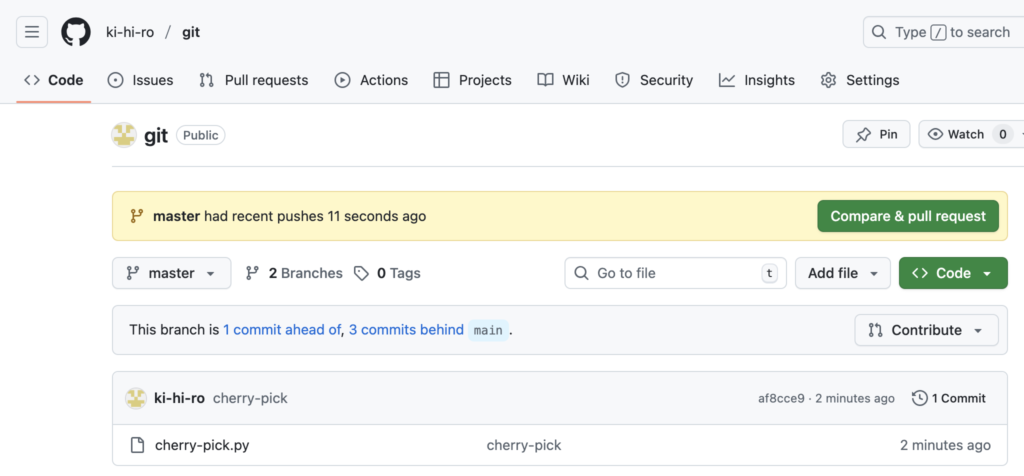This screenshot has height=476, width=1024.
Task: Expand the master branch selector dropdown
Action: [x=172, y=273]
